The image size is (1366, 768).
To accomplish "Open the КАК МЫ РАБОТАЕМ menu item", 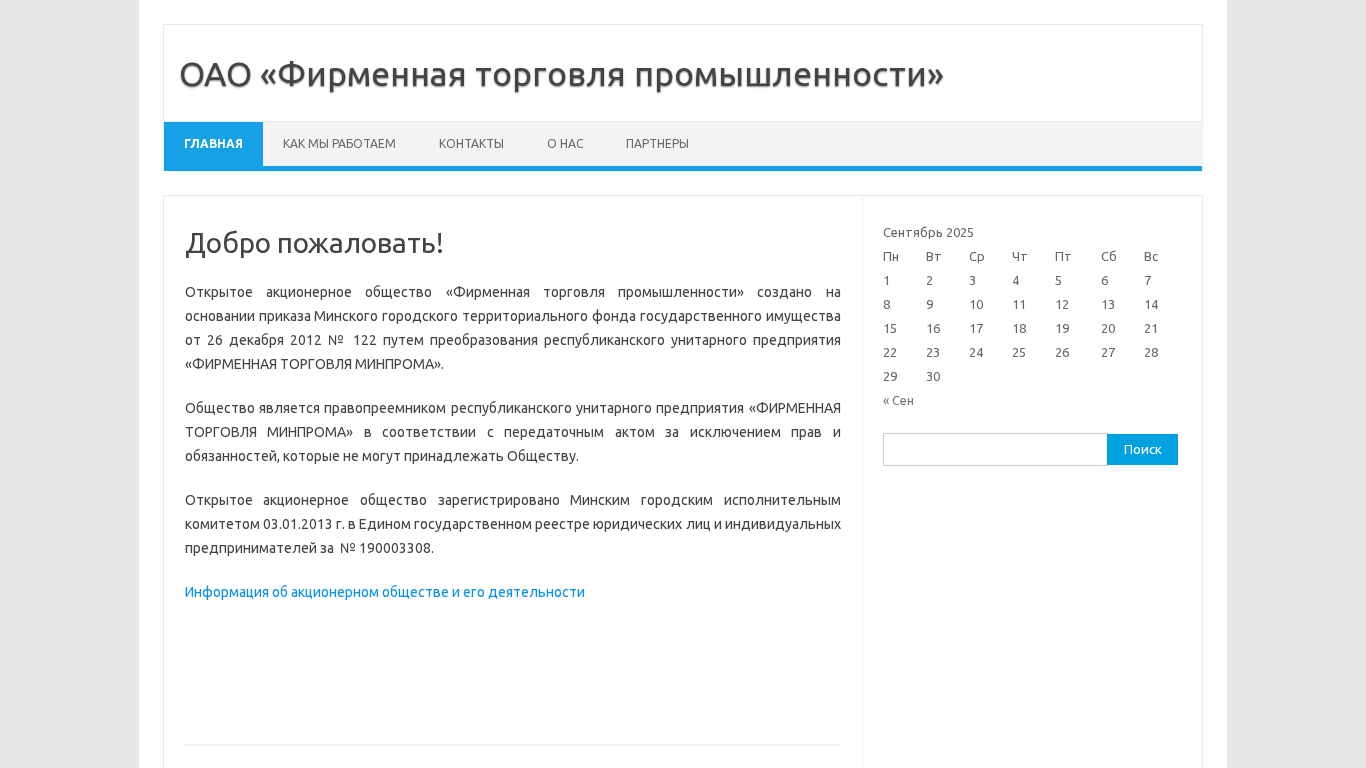I will click(339, 144).
